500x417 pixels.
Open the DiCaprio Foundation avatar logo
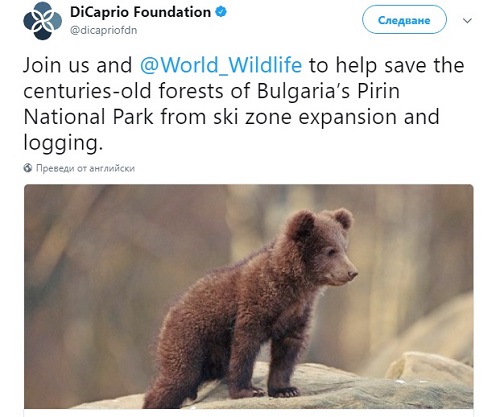point(42,21)
